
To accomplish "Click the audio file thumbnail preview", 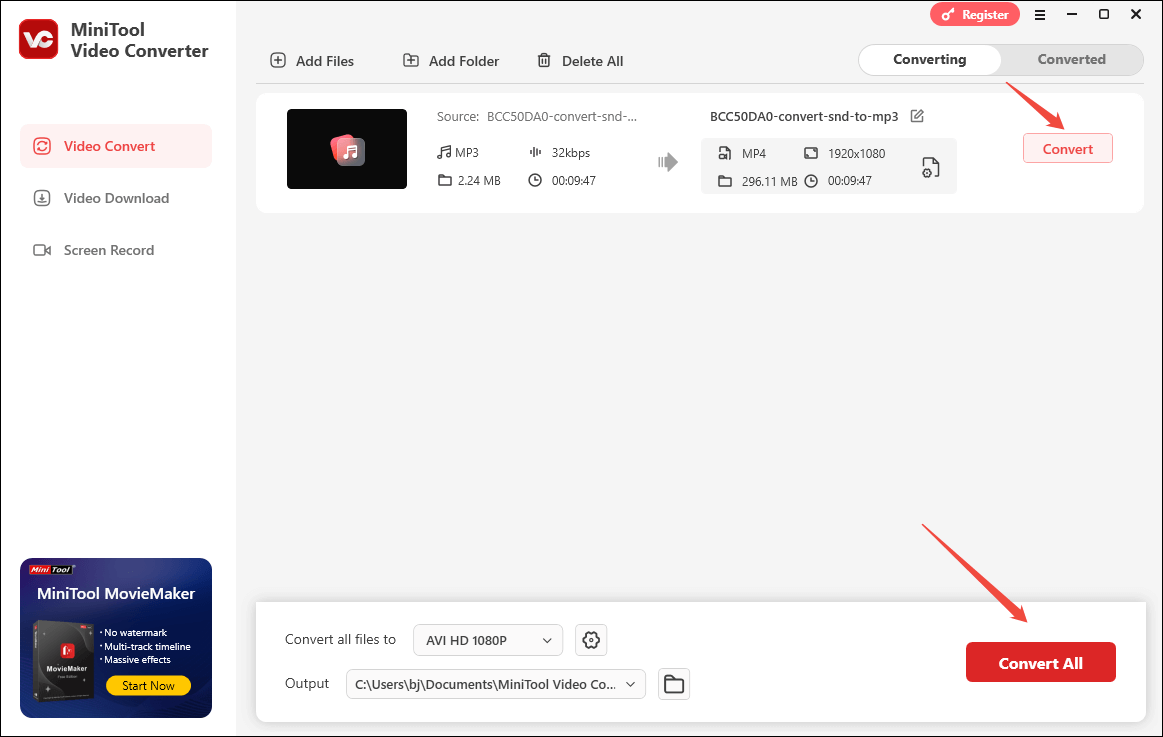I will click(347, 149).
